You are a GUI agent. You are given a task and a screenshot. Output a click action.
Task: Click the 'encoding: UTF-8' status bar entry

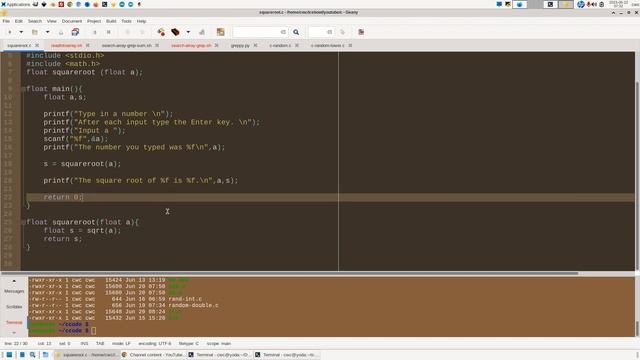pyautogui.click(x=155, y=344)
